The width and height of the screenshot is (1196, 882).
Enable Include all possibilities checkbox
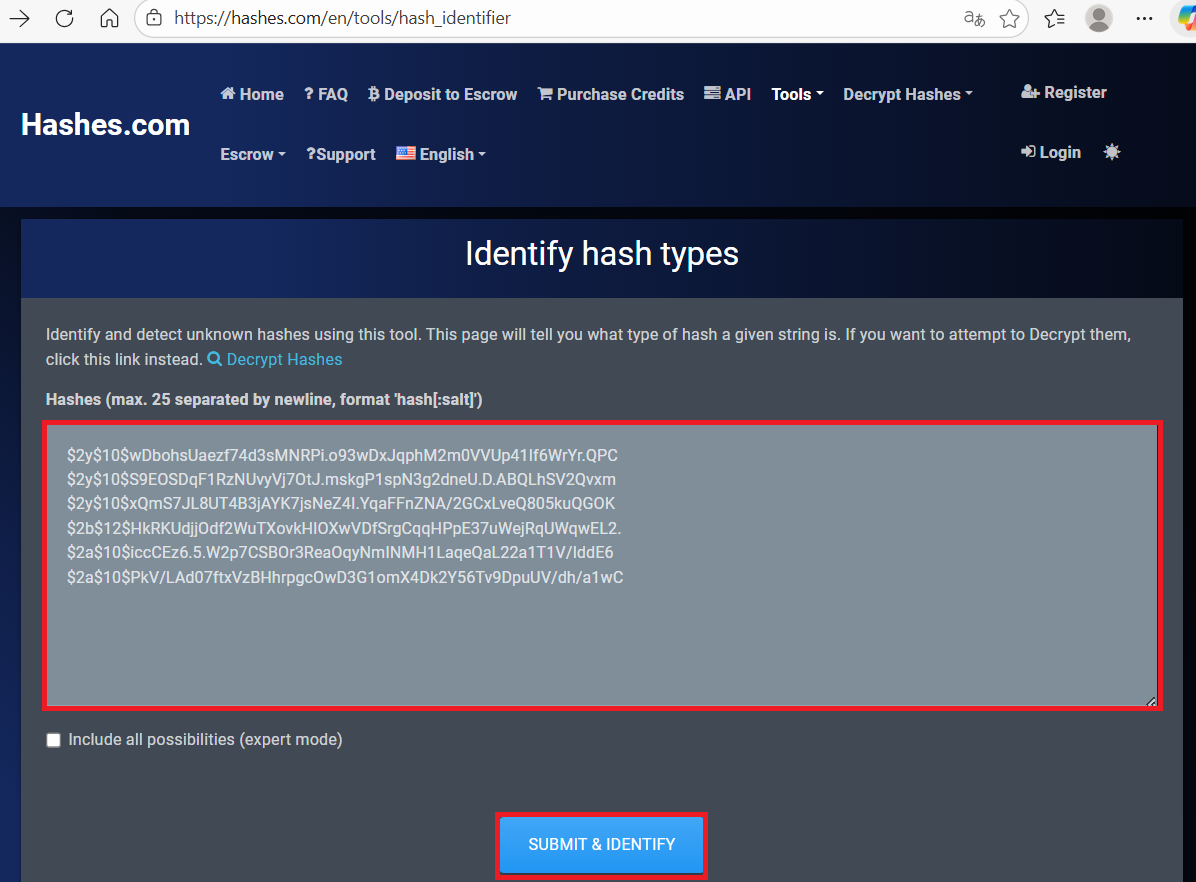(54, 740)
